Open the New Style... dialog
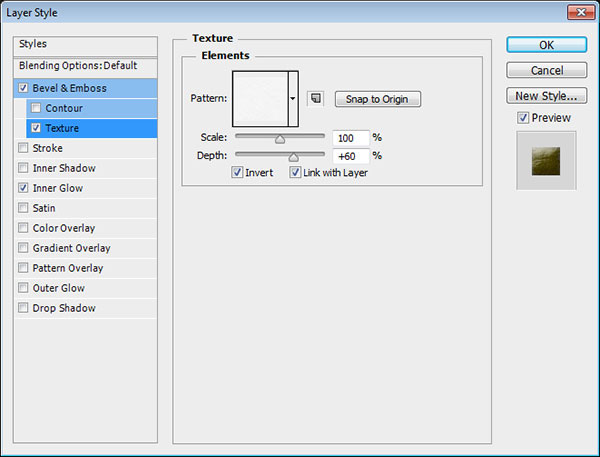Viewport: 600px width, 457px height. point(546,96)
